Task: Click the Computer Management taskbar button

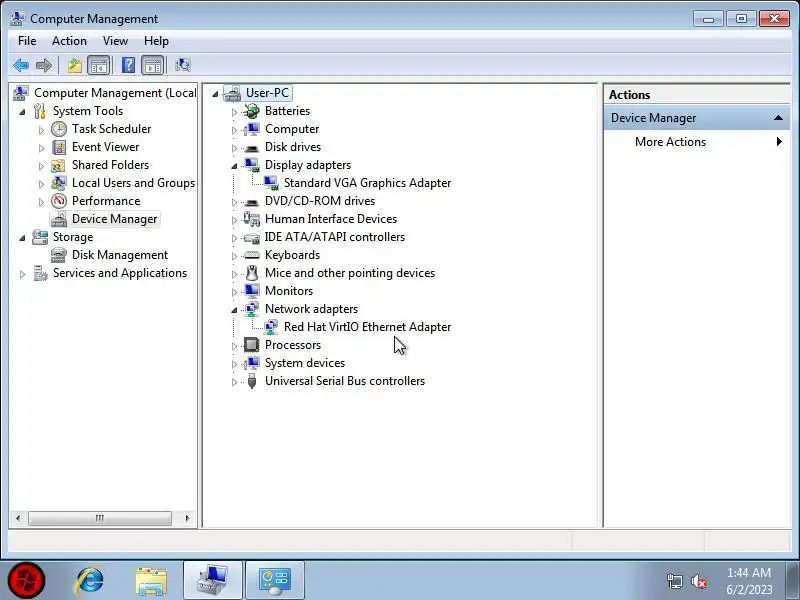Action: (x=213, y=580)
